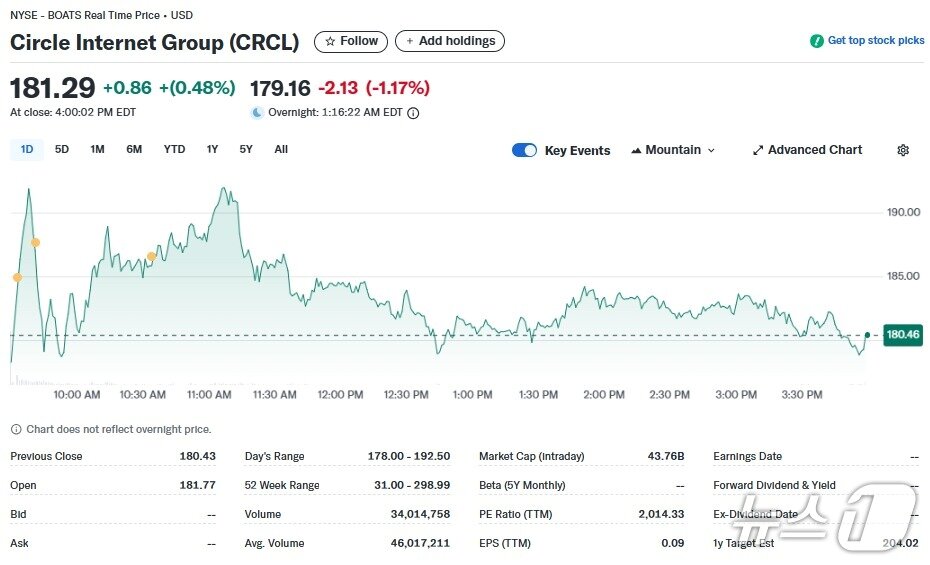Click the chart disclaimer info icon
Image resolution: width=930 pixels, height=565 pixels.
16,429
